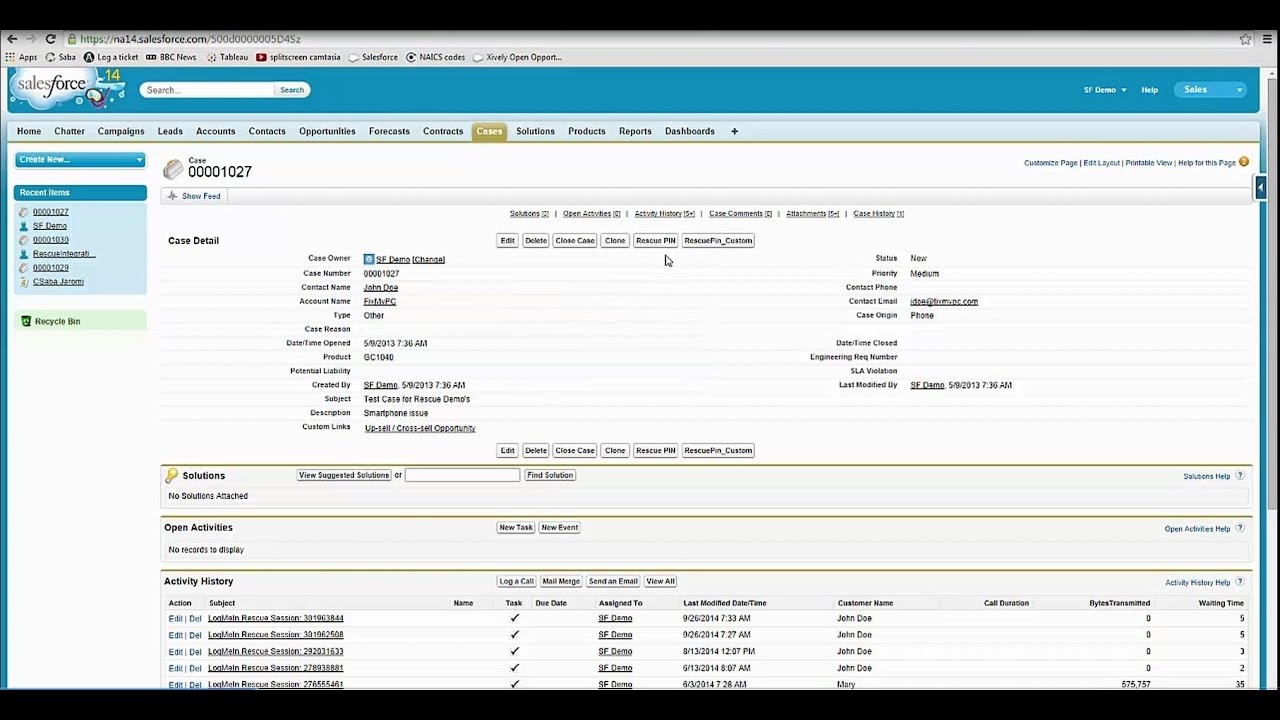Click the top Close Case button
Image resolution: width=1280 pixels, height=720 pixels.
575,240
